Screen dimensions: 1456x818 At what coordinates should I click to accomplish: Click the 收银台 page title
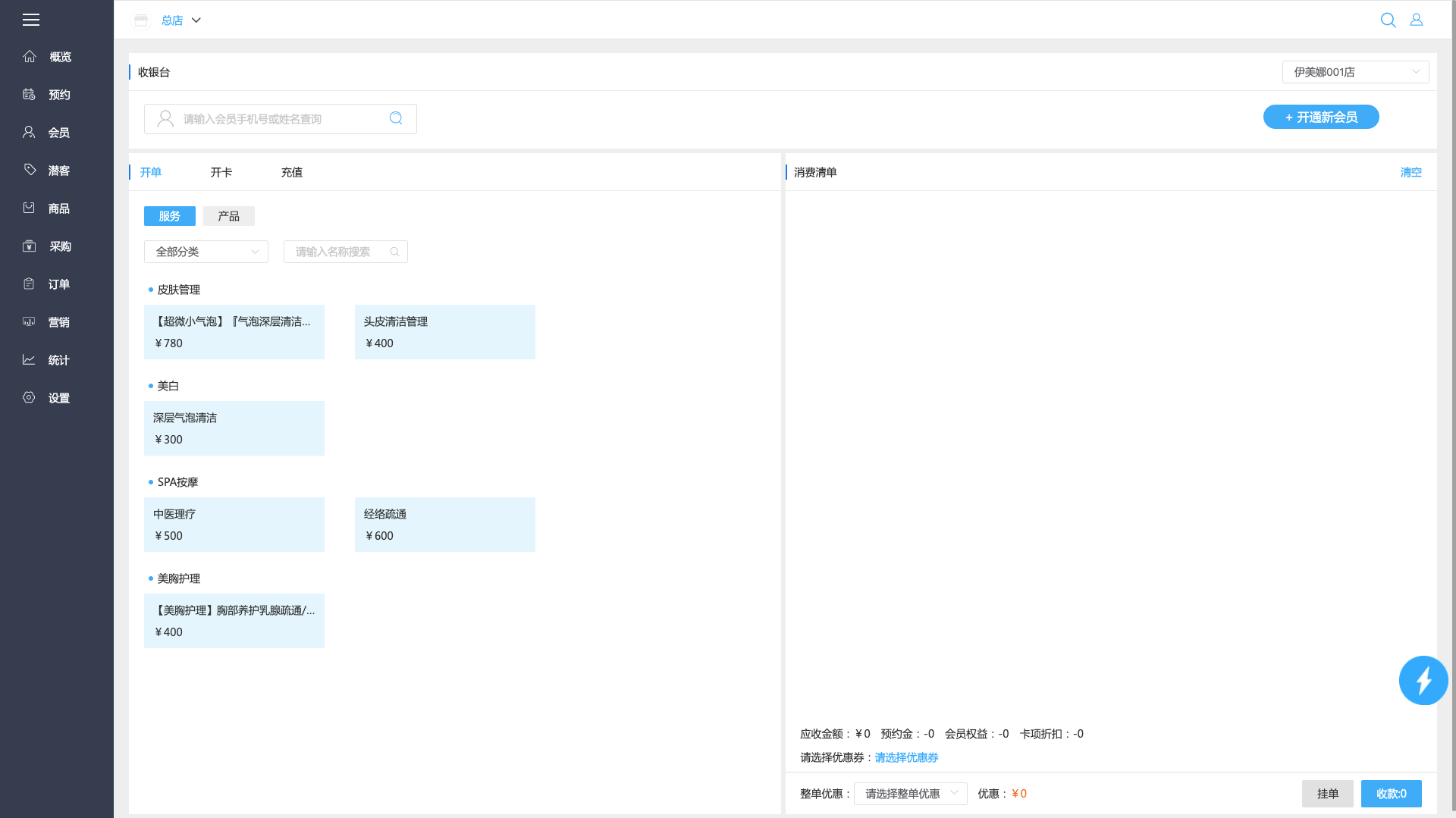[x=154, y=72]
